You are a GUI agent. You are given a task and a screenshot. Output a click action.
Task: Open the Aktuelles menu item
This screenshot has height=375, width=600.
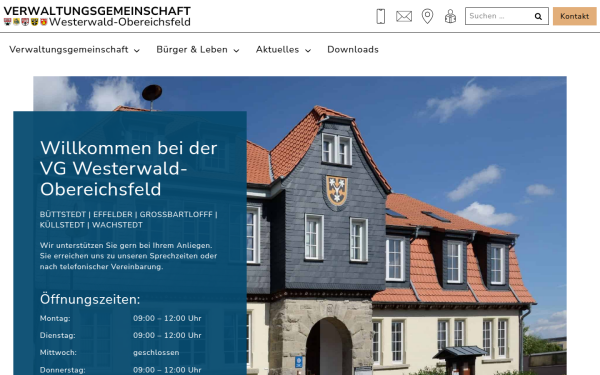pos(277,50)
